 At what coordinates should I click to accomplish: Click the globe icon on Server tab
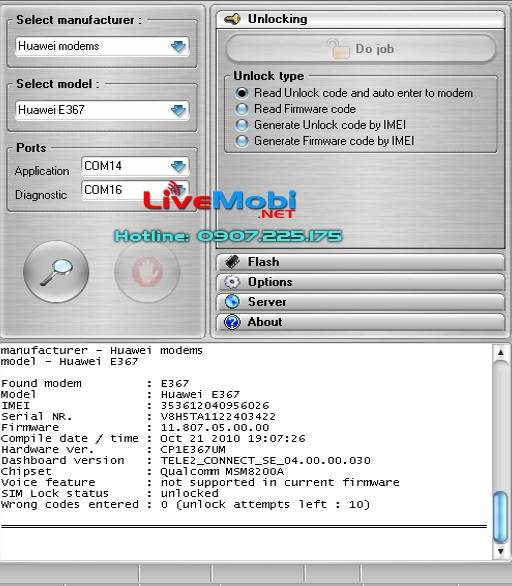tap(232, 302)
